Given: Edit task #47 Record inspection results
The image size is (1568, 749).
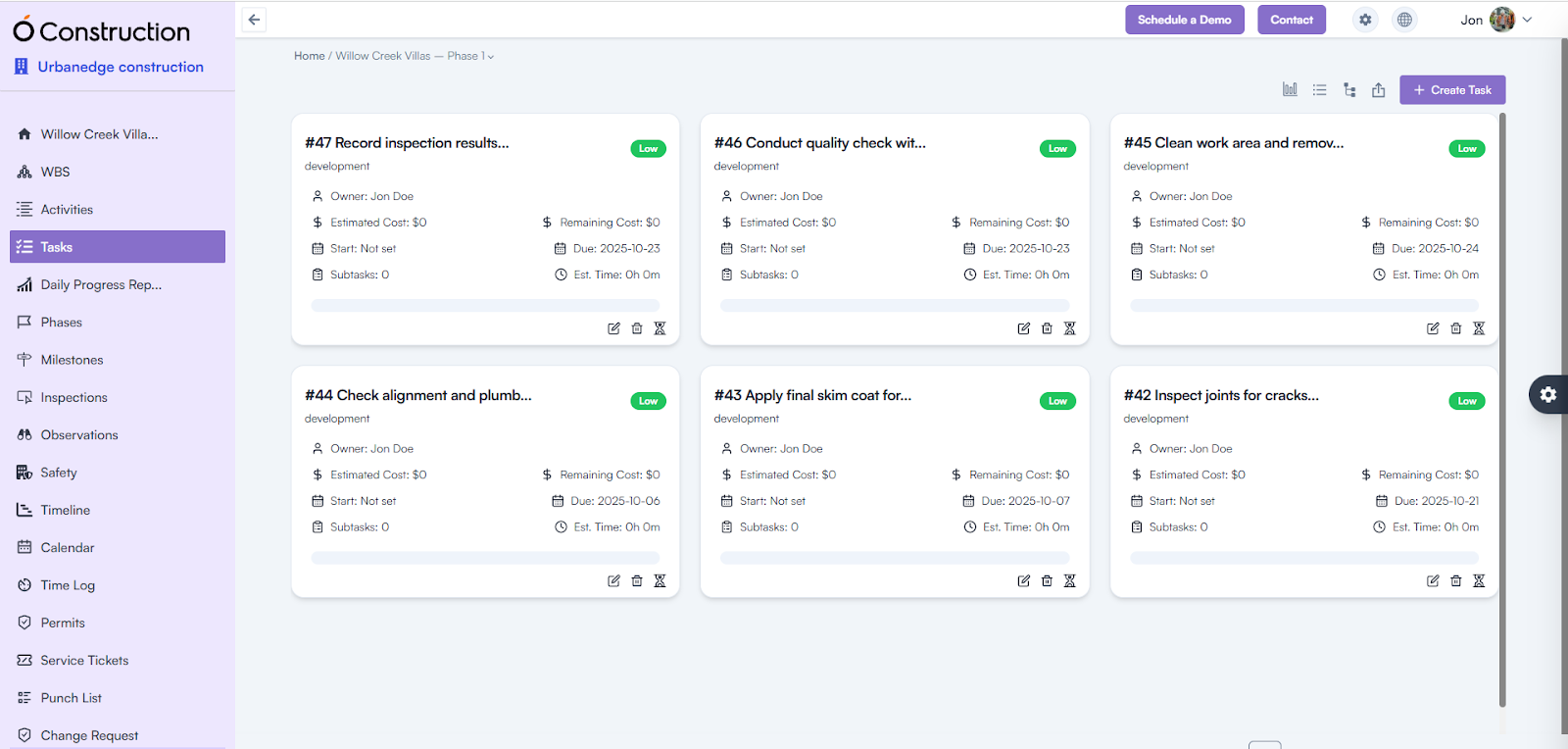Looking at the screenshot, I should point(613,328).
